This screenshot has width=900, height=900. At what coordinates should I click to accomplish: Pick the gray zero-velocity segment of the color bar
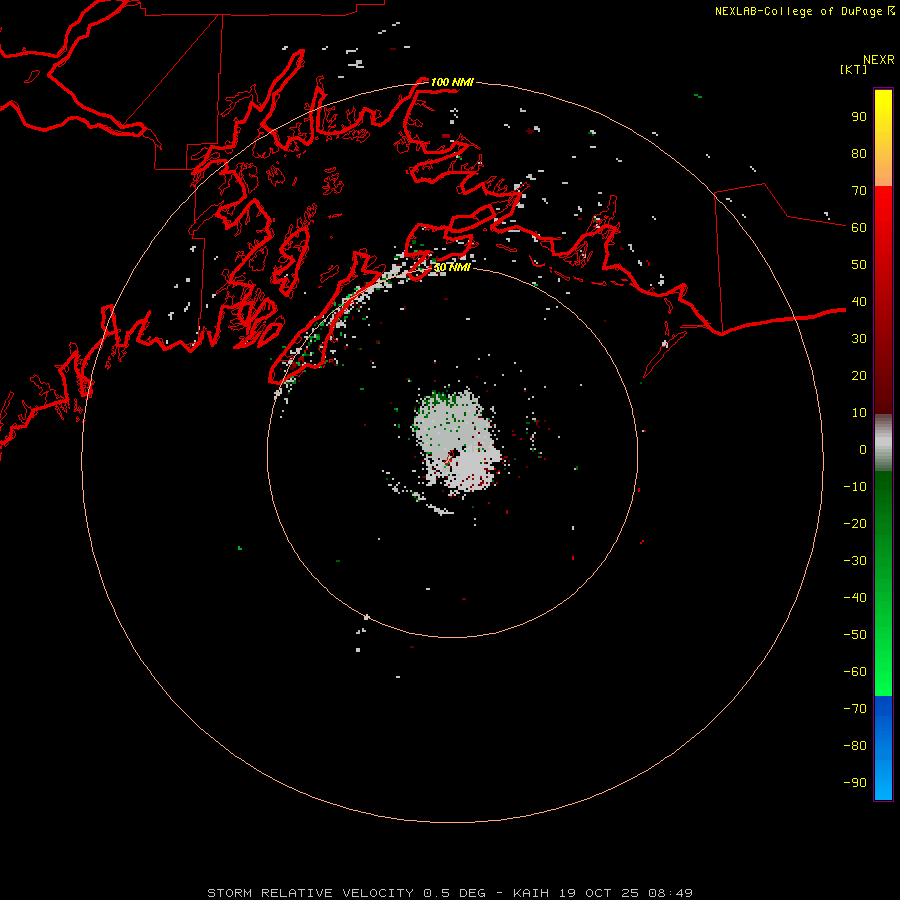(x=883, y=443)
